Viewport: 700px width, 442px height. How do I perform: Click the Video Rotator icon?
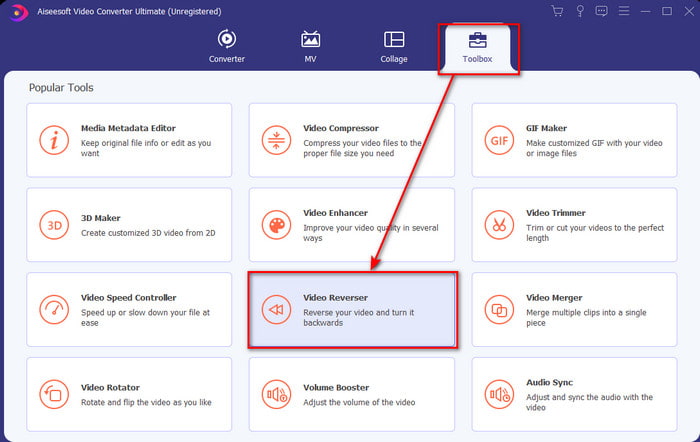(54, 394)
